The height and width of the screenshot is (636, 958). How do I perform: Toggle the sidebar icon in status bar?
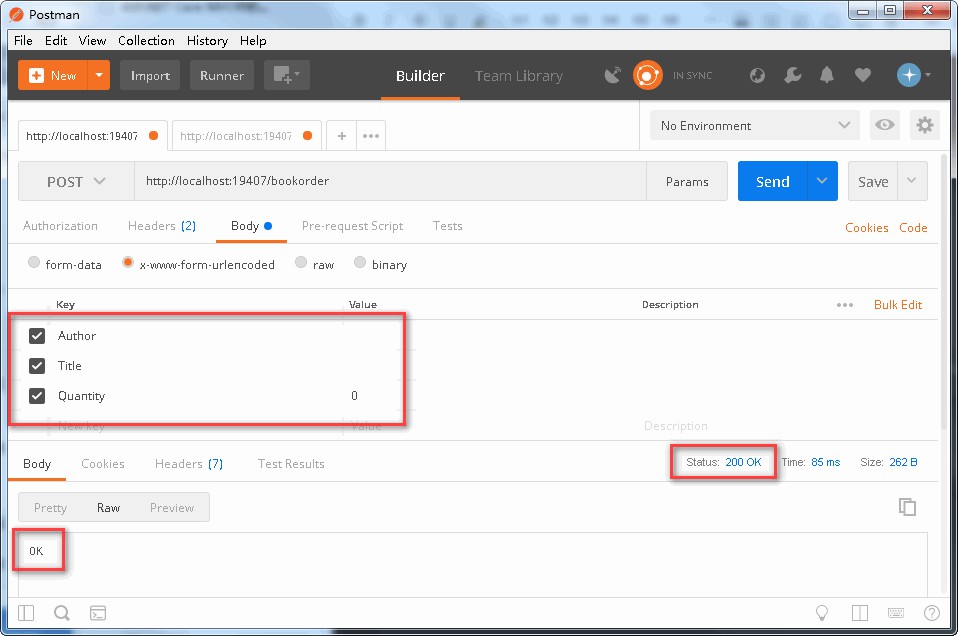pyautogui.click(x=26, y=613)
